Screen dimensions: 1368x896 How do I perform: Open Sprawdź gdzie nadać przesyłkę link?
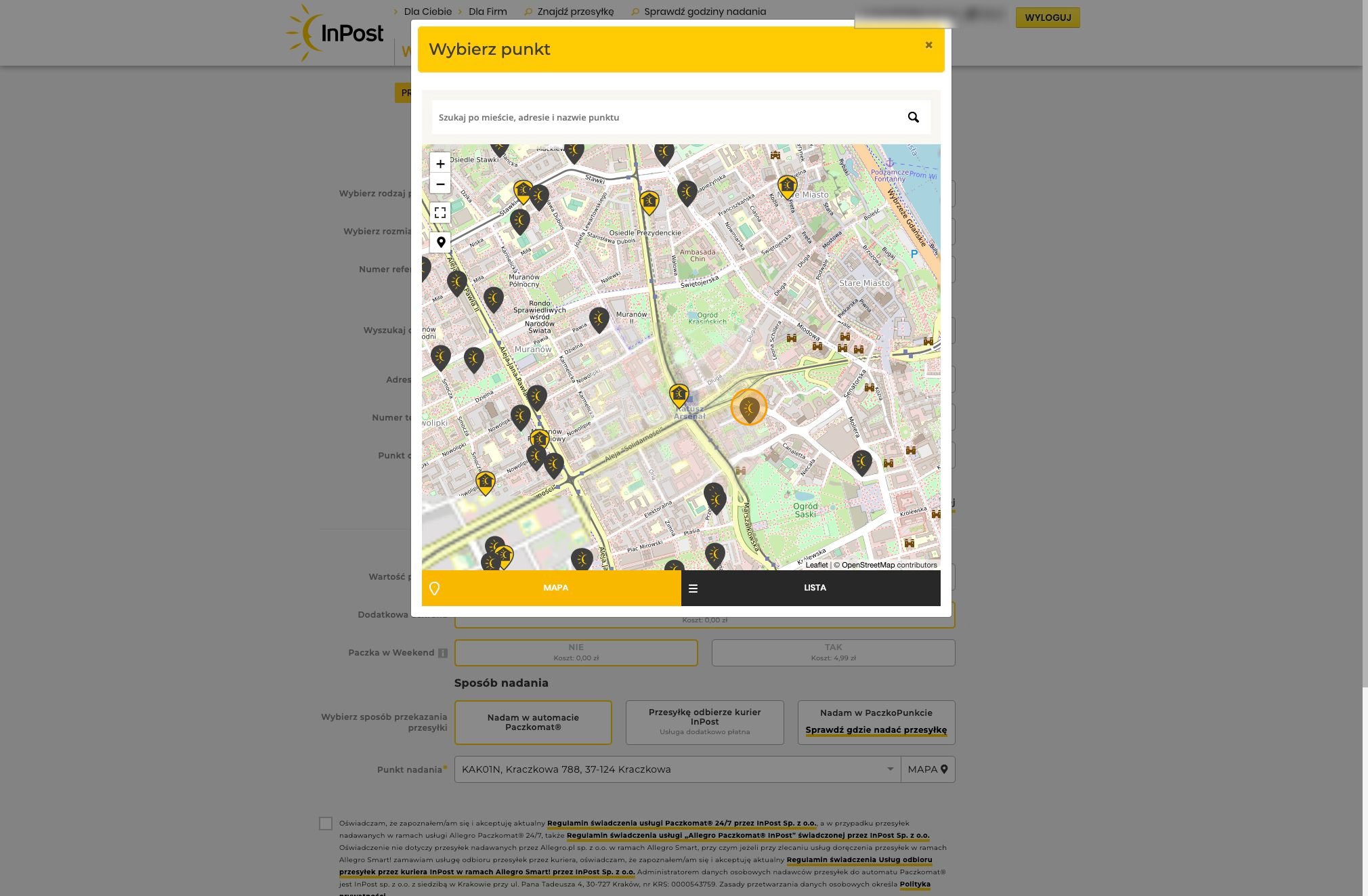coord(876,730)
